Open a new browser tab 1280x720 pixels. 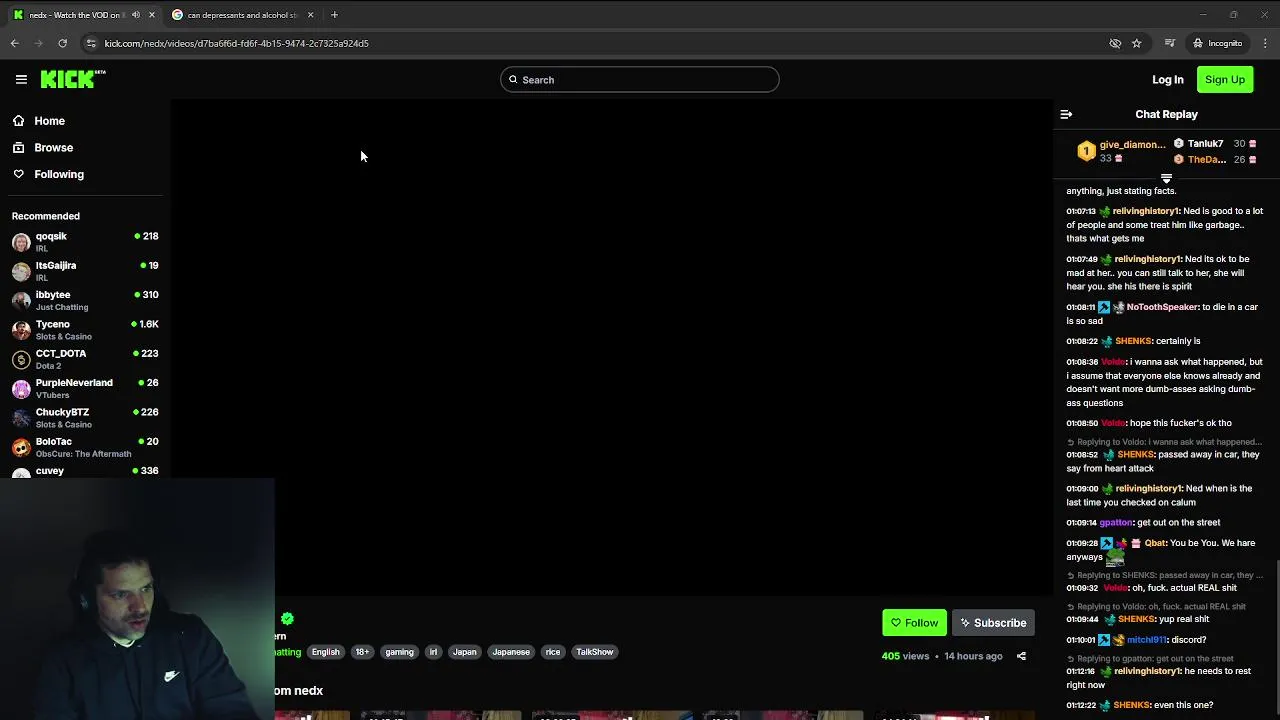334,15
